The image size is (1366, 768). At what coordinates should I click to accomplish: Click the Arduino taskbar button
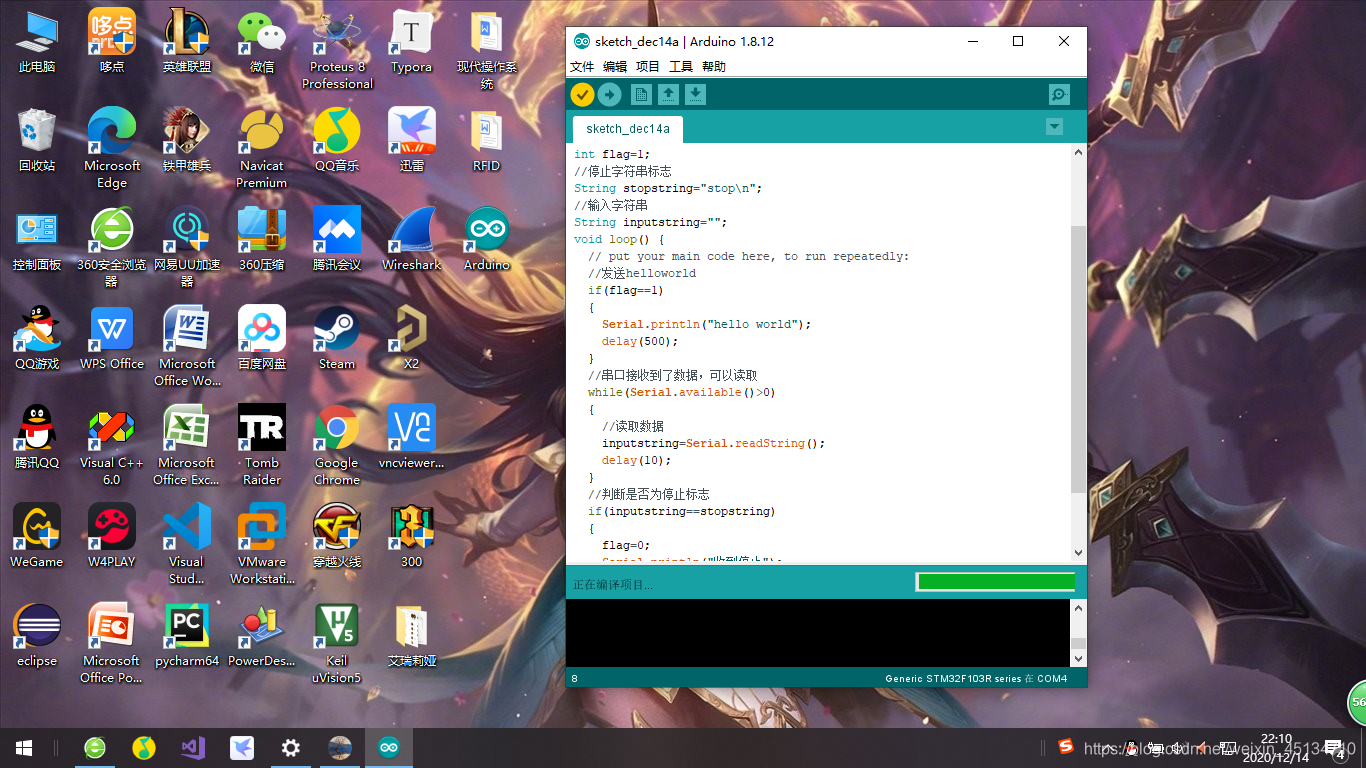point(388,748)
